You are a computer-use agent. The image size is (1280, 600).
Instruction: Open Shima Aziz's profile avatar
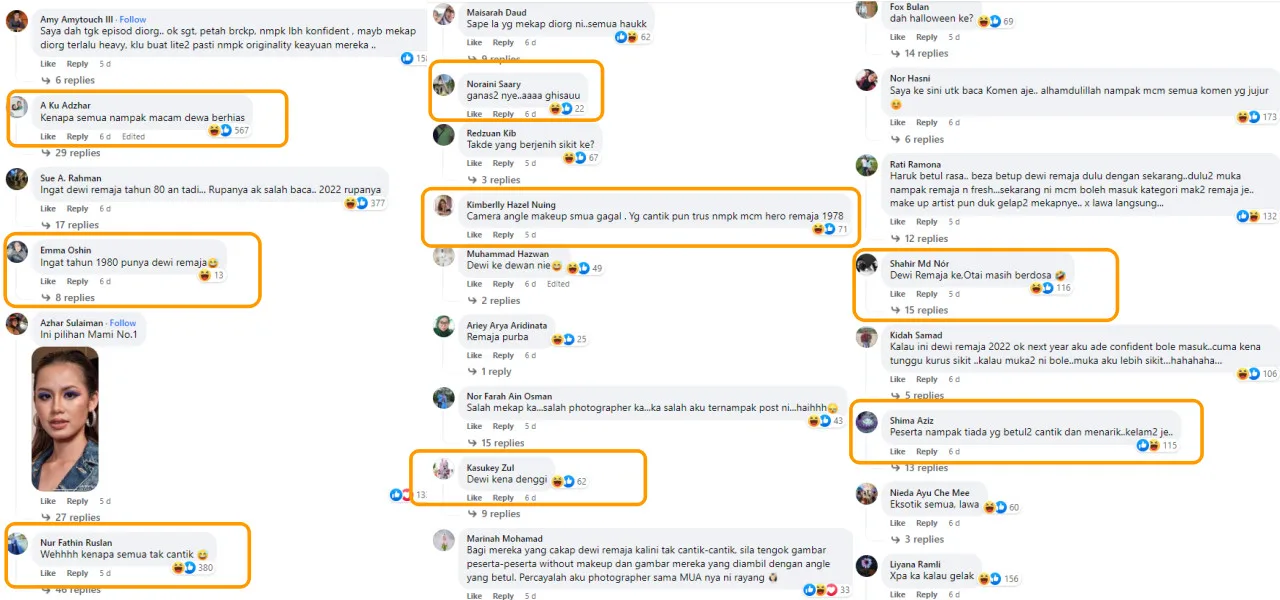tap(867, 421)
